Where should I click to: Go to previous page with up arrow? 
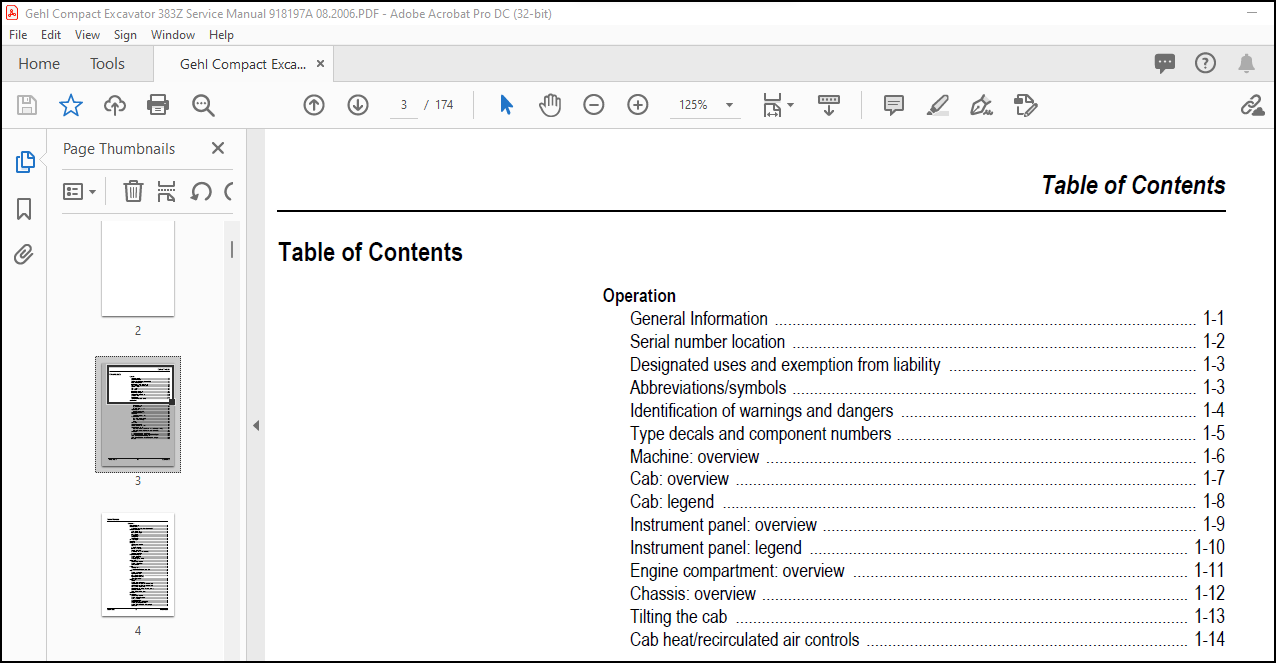314,105
